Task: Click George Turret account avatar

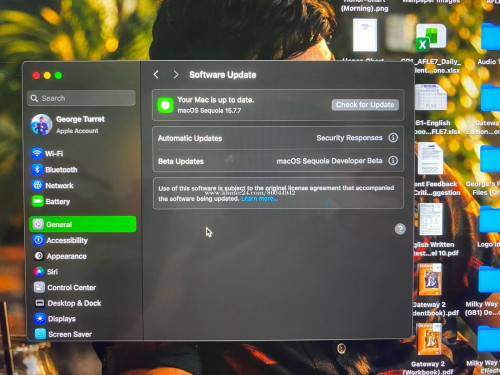Action: [41, 125]
